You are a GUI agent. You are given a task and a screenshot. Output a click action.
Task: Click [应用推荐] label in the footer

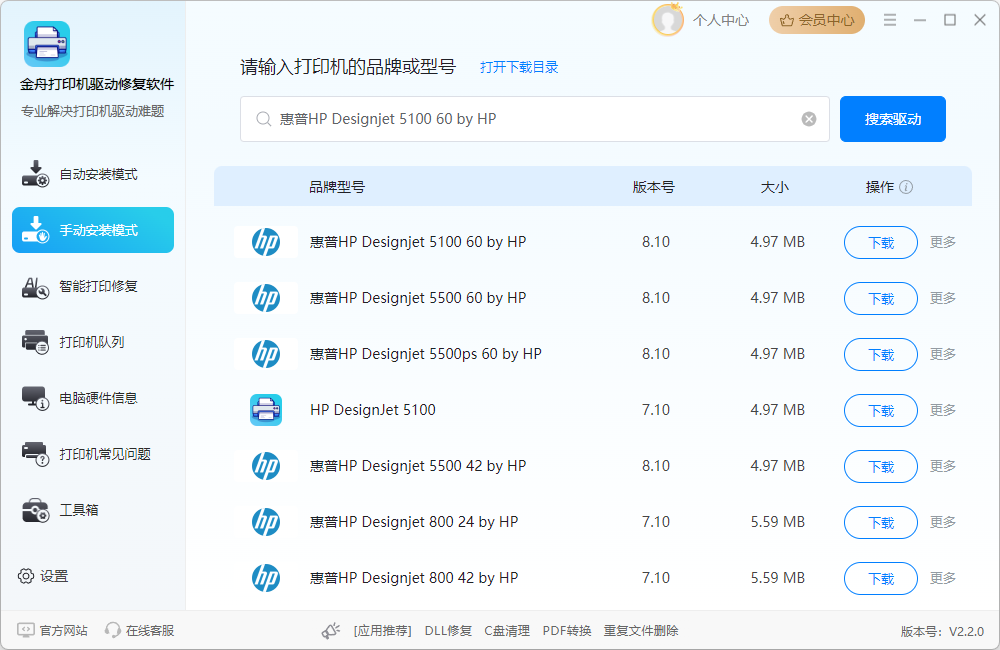pyautogui.click(x=382, y=631)
